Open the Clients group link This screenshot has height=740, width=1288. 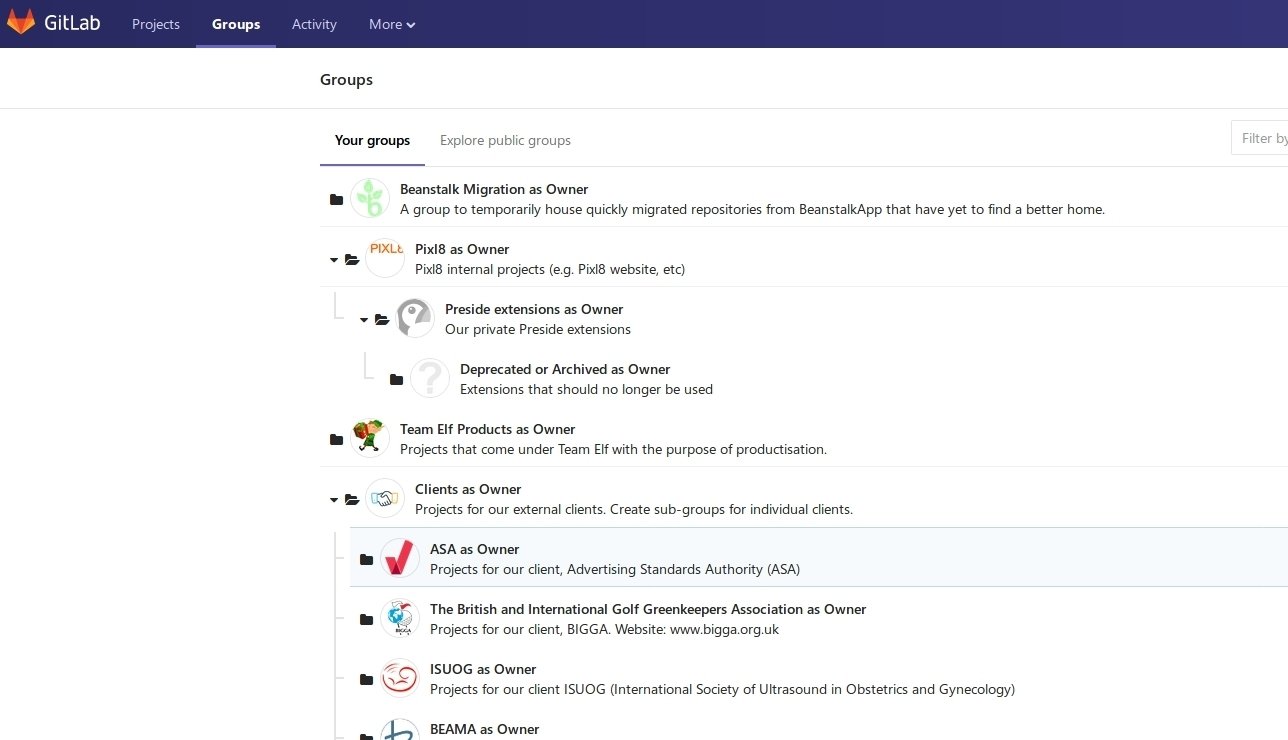click(x=468, y=489)
